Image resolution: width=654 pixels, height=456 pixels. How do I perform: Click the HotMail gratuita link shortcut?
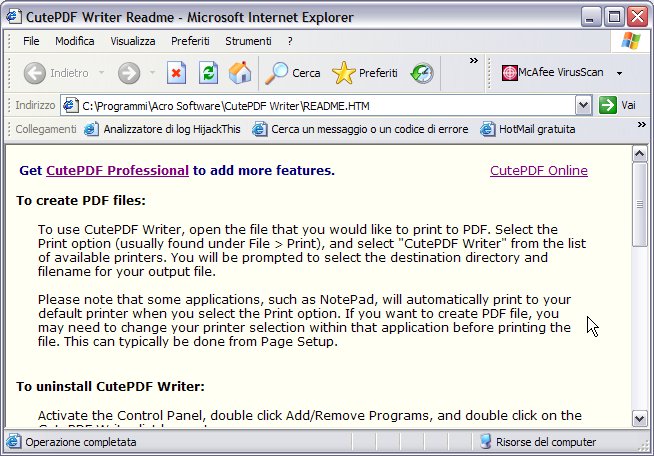point(529,129)
